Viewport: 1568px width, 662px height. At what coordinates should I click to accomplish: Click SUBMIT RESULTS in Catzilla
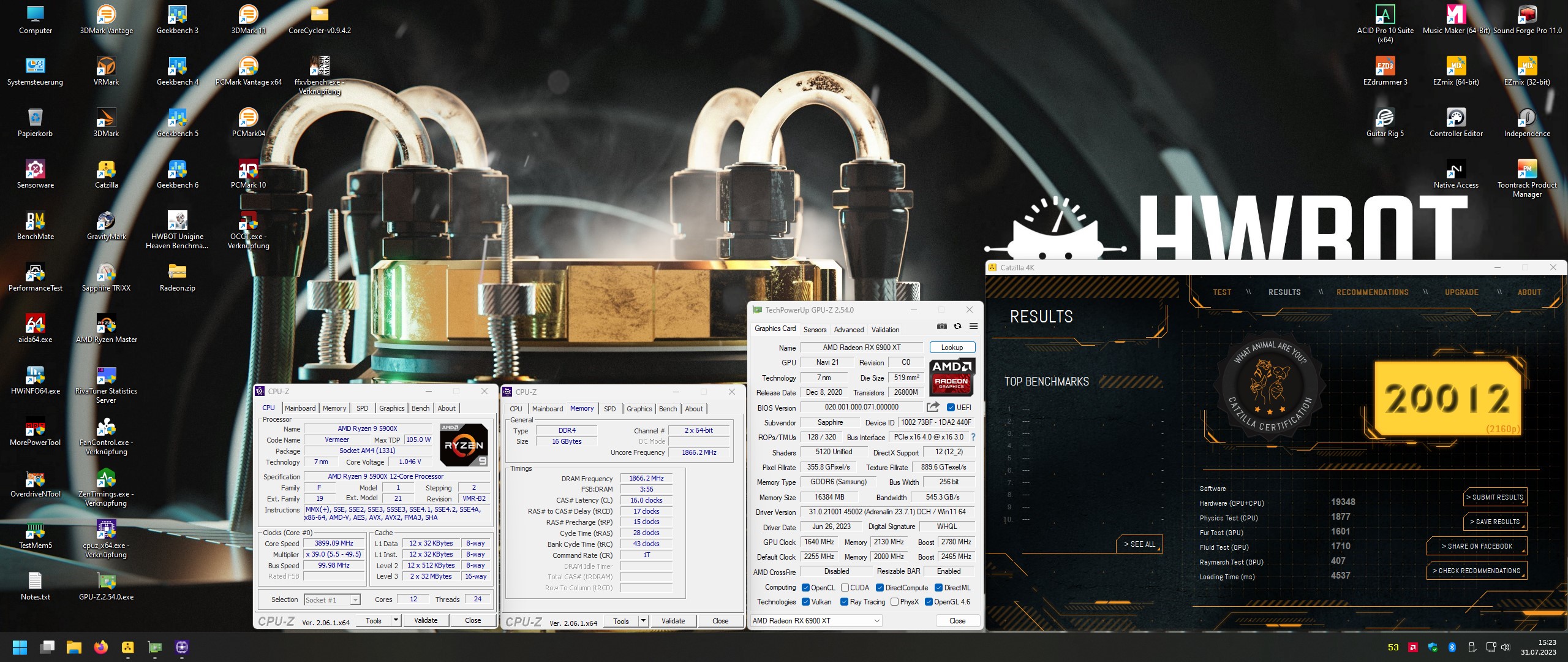(1494, 497)
